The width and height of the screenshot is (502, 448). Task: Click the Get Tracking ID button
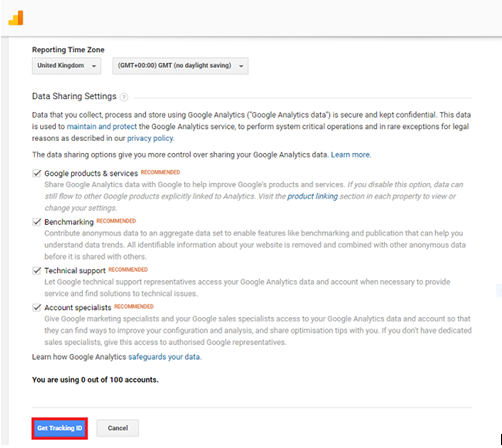tap(60, 428)
